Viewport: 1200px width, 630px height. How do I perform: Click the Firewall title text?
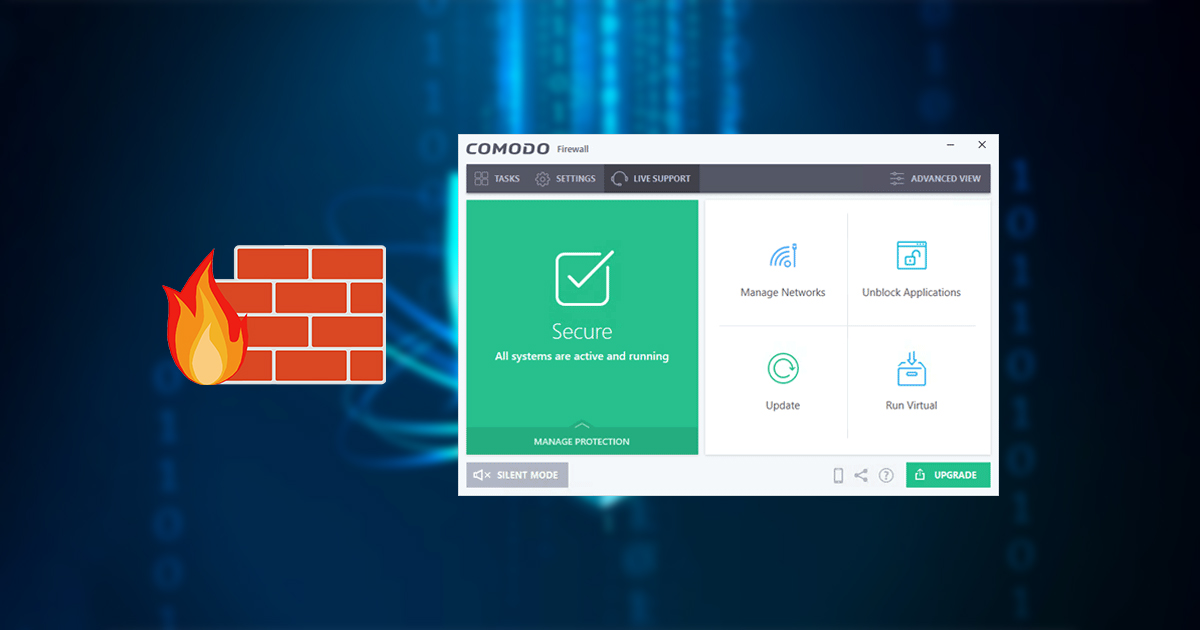tap(573, 150)
